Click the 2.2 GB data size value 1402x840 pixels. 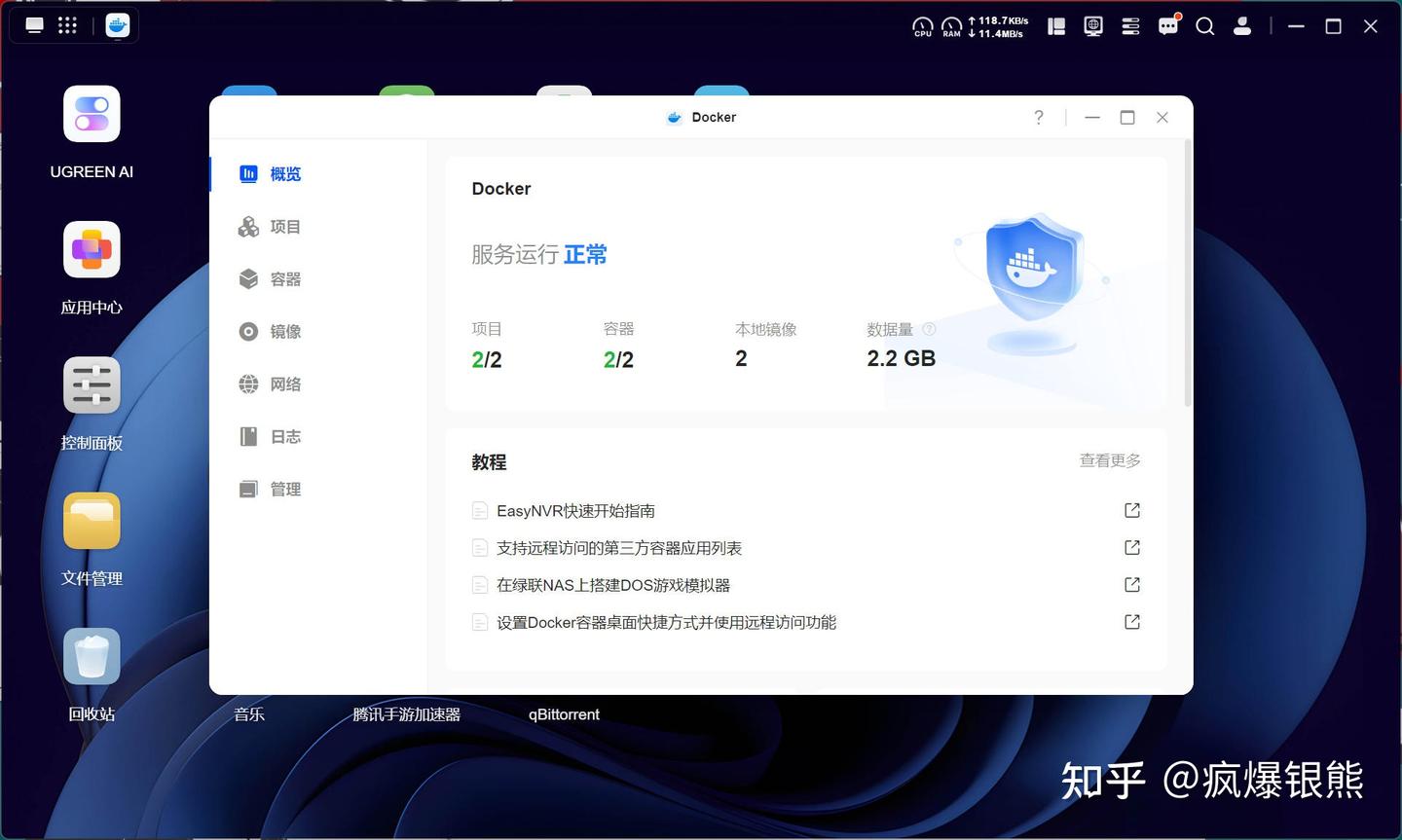click(902, 359)
